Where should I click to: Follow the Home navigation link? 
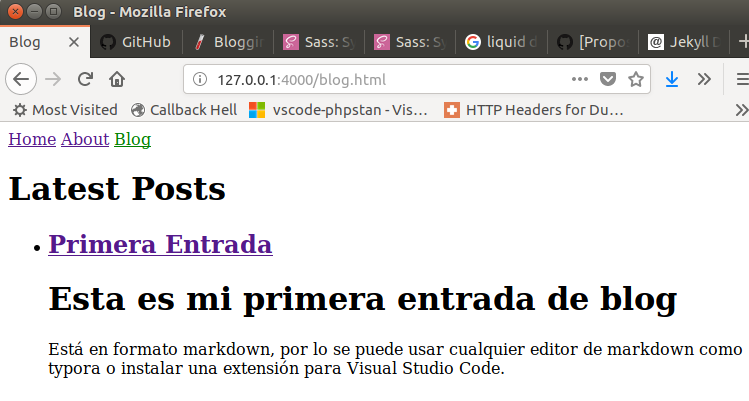(x=32, y=140)
